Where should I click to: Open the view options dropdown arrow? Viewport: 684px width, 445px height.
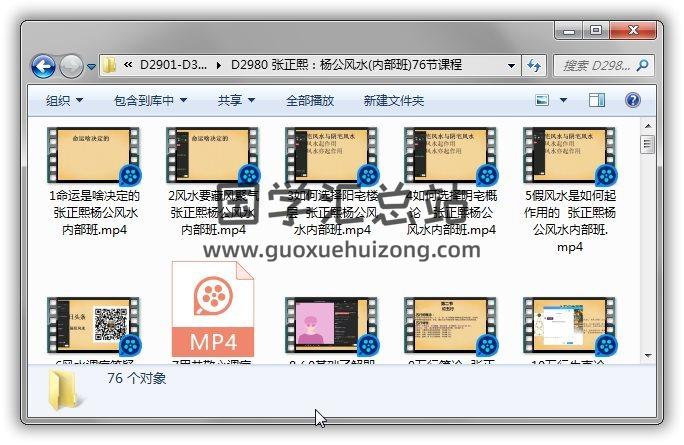(x=563, y=100)
